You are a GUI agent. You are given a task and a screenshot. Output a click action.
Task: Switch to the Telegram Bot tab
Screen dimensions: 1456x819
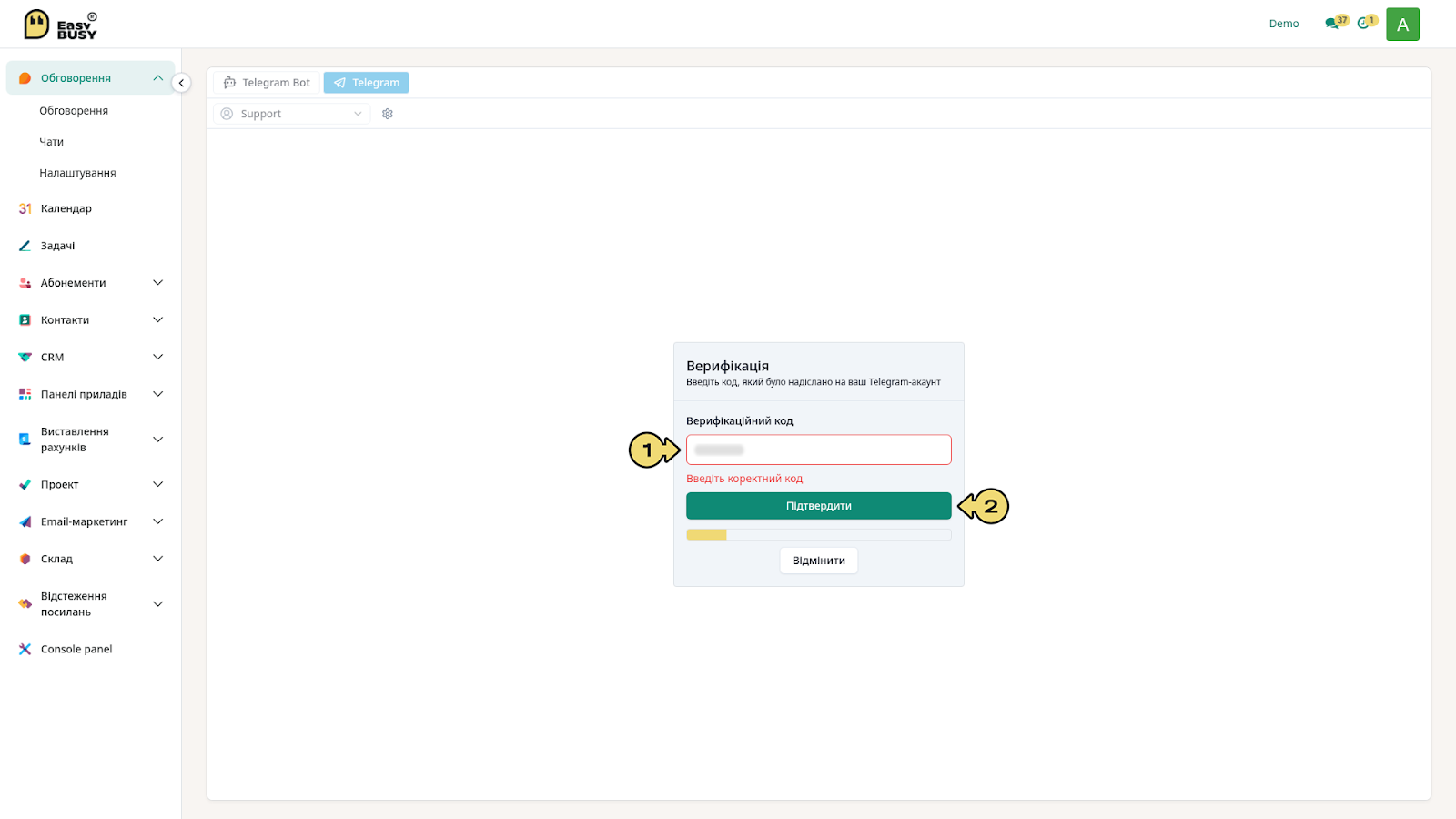(x=267, y=83)
